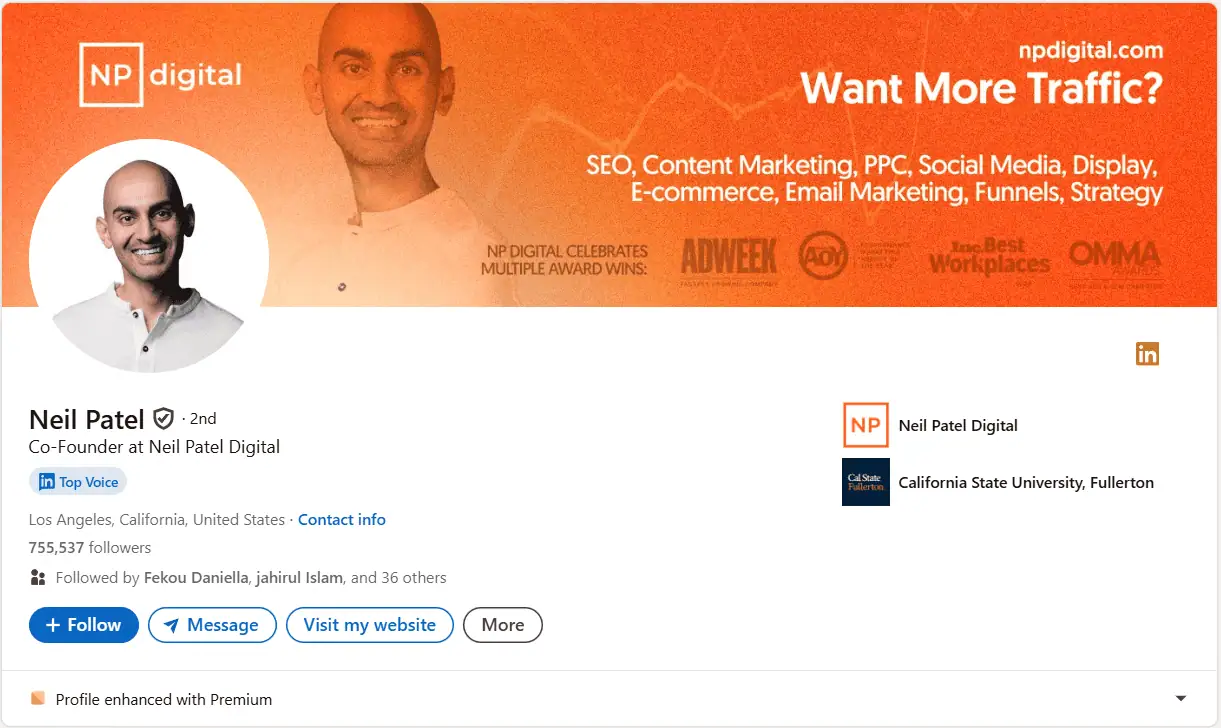Click the jahirul Islam follower name
This screenshot has height=728, width=1221.
[x=300, y=578]
